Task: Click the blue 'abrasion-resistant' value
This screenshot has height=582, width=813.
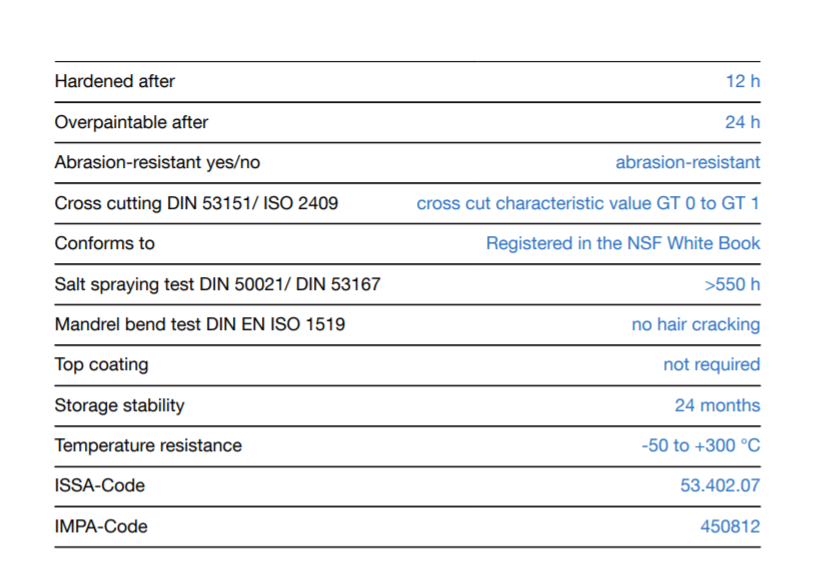Action: [687, 162]
